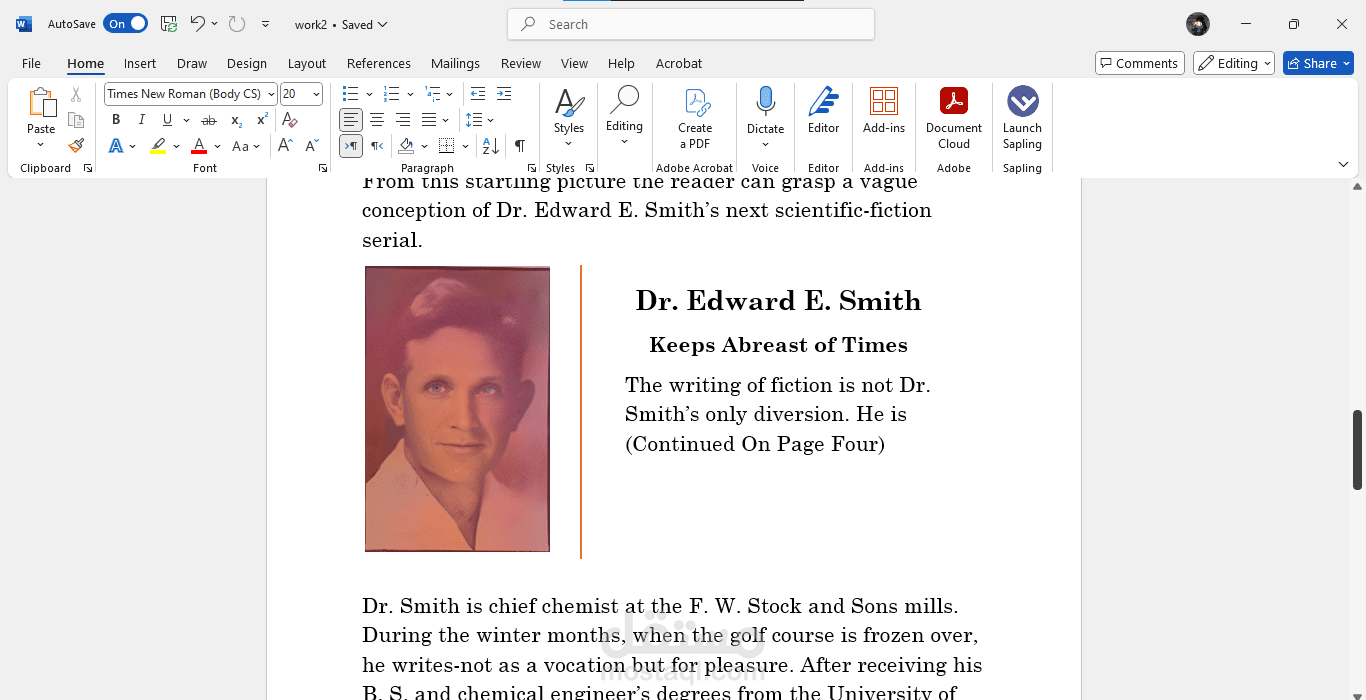
Task: Click the Save icon in title bar
Action: point(169,24)
